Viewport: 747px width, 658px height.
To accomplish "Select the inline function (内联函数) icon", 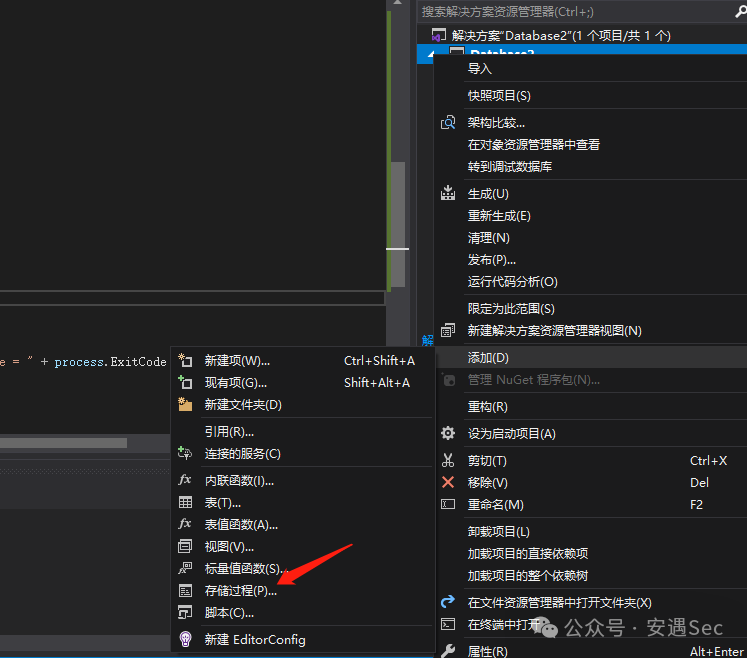I will tap(185, 480).
